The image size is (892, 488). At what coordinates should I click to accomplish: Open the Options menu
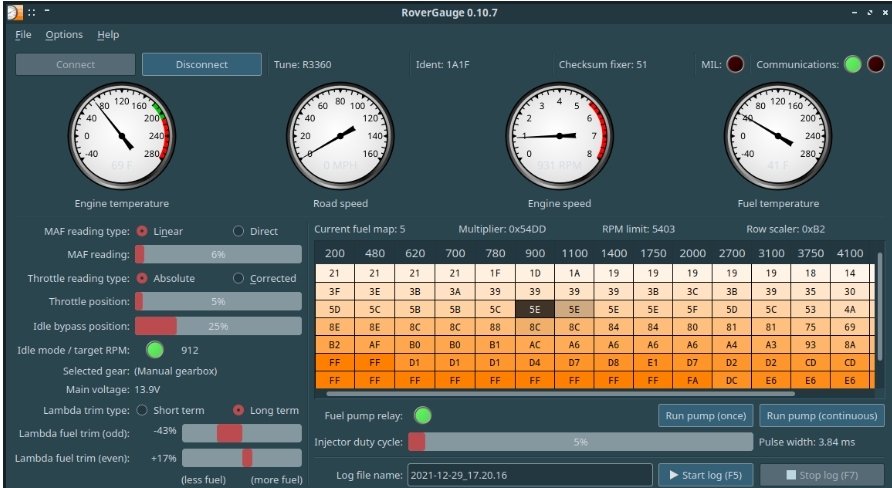(x=64, y=35)
